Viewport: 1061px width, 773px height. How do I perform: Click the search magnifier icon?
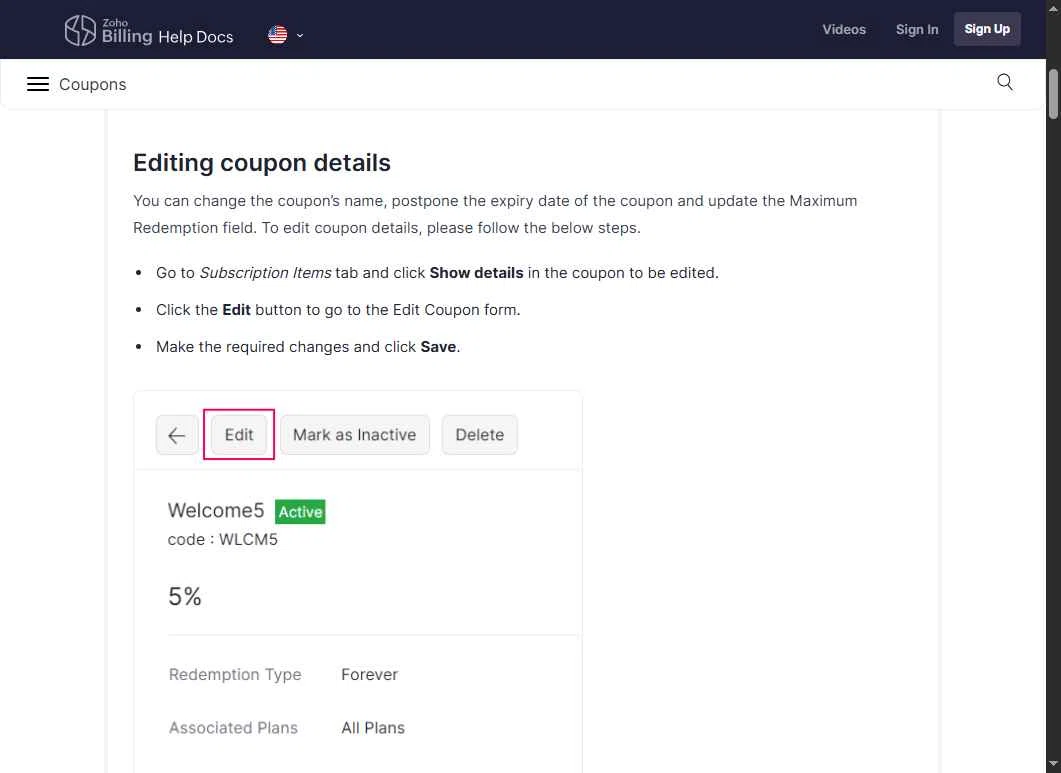click(1005, 83)
